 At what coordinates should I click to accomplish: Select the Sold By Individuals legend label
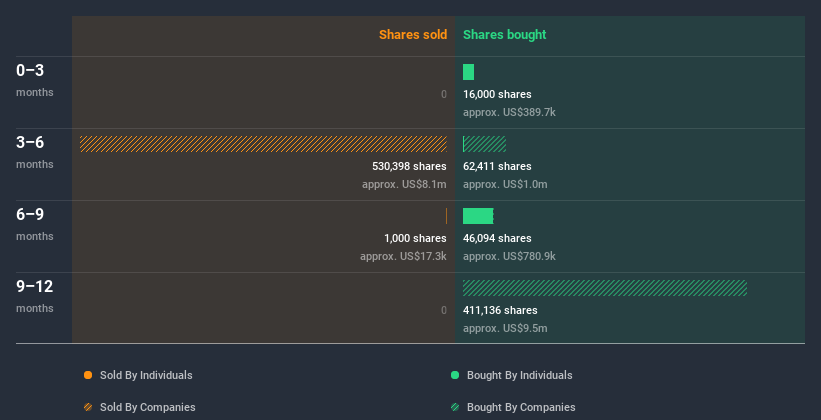[146, 375]
